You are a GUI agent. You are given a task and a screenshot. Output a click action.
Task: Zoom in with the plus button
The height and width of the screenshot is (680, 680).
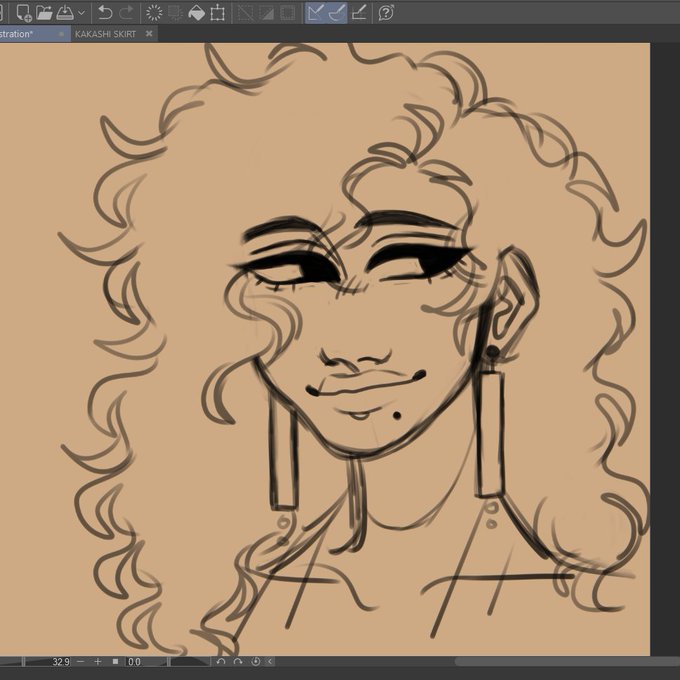pyautogui.click(x=98, y=661)
